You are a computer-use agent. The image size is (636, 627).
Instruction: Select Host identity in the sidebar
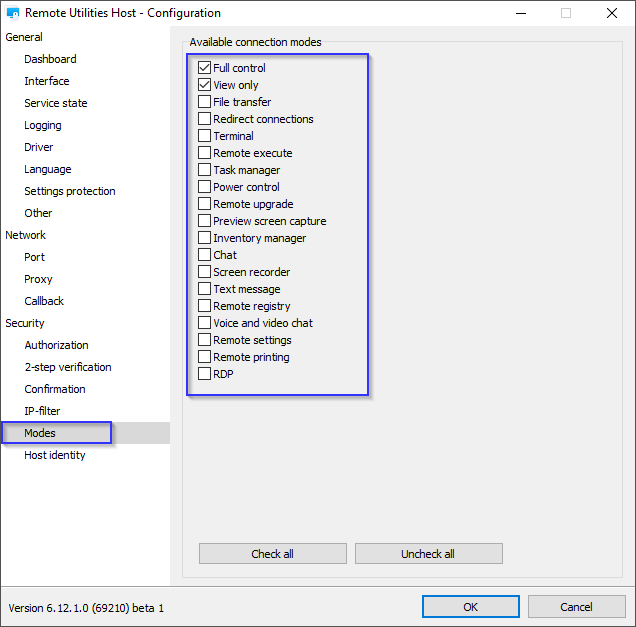pyautogui.click(x=55, y=455)
